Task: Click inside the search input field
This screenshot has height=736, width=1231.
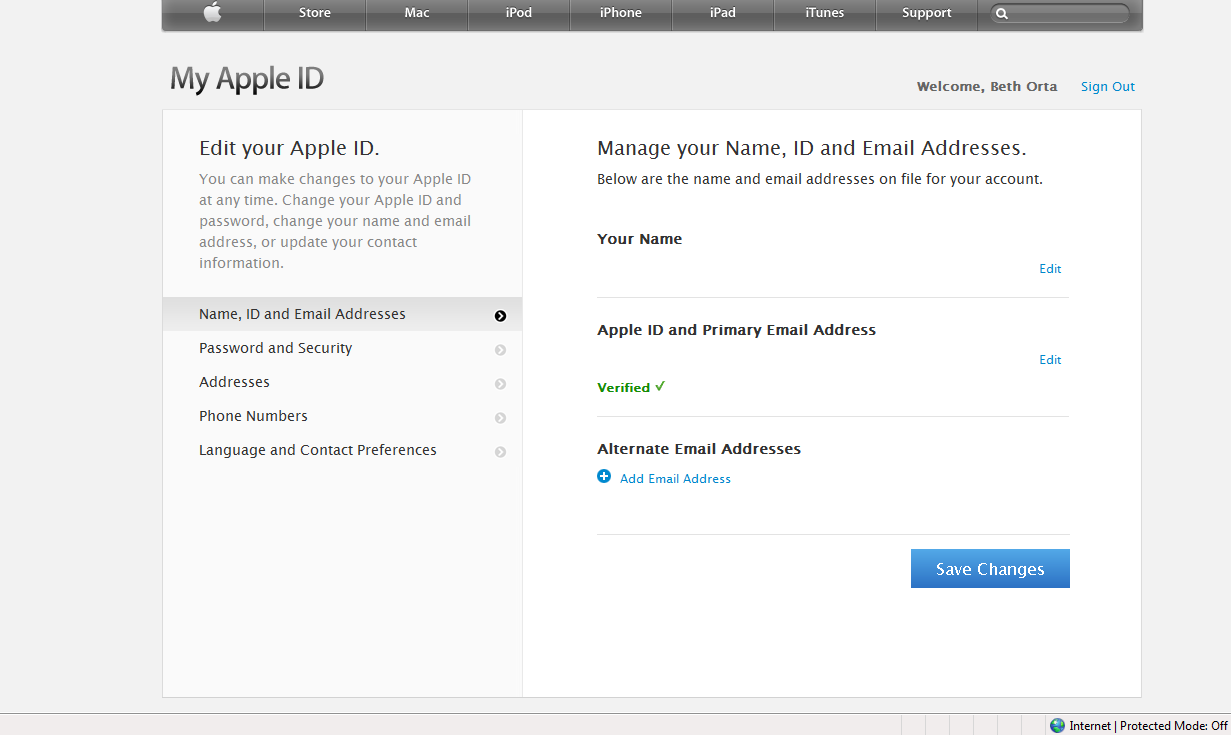Action: pyautogui.click(x=1062, y=13)
